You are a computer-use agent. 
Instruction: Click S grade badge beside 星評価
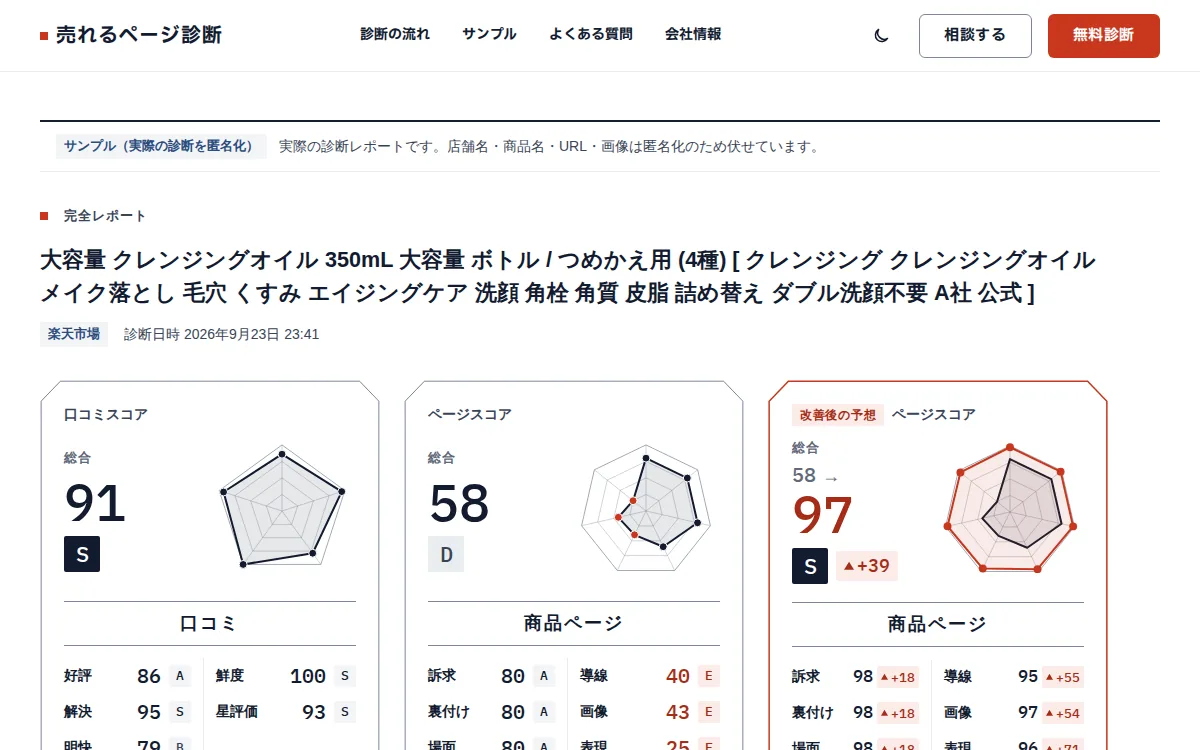point(345,712)
